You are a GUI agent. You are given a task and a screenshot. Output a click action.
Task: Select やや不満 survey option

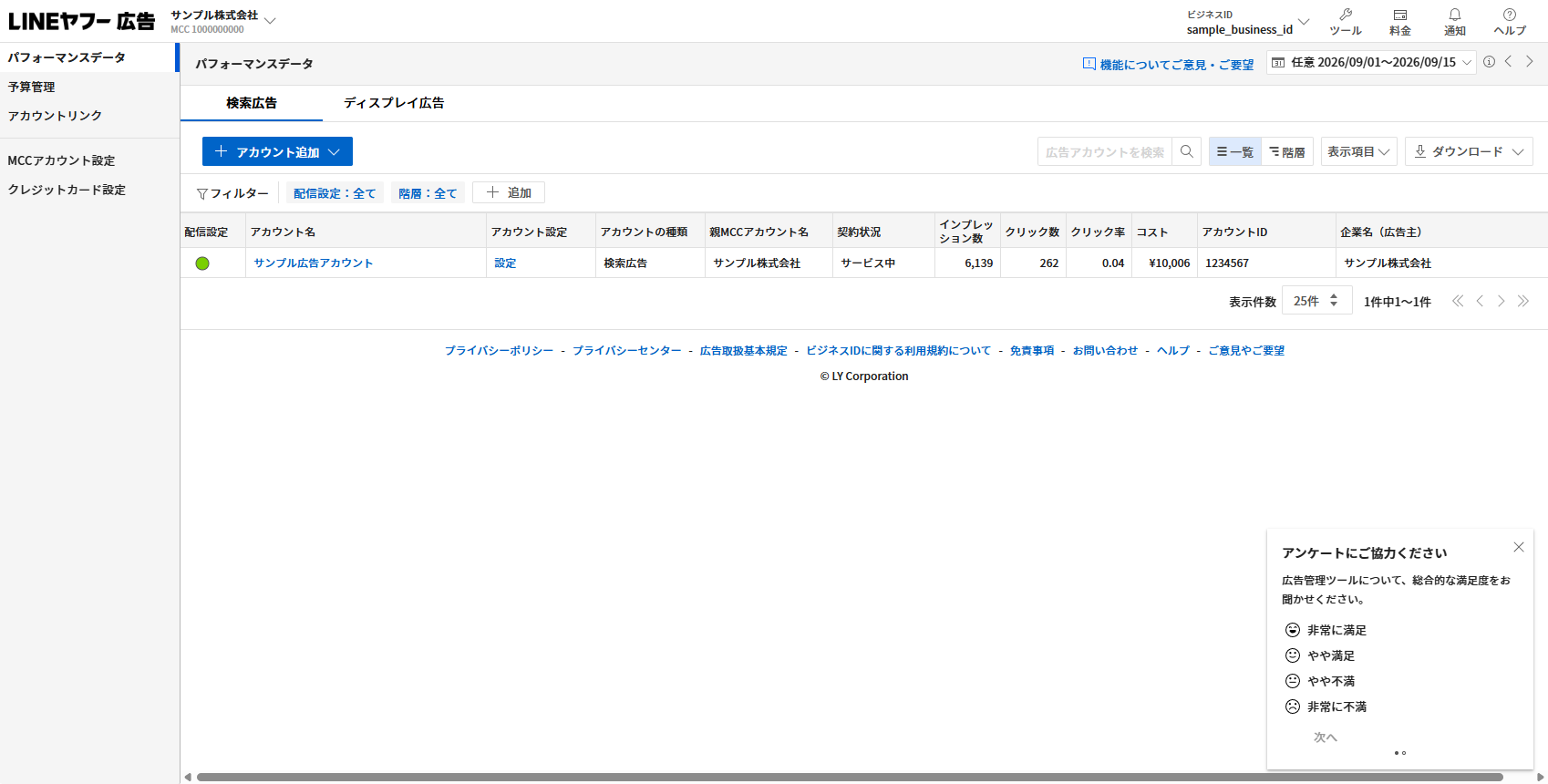pos(1320,681)
